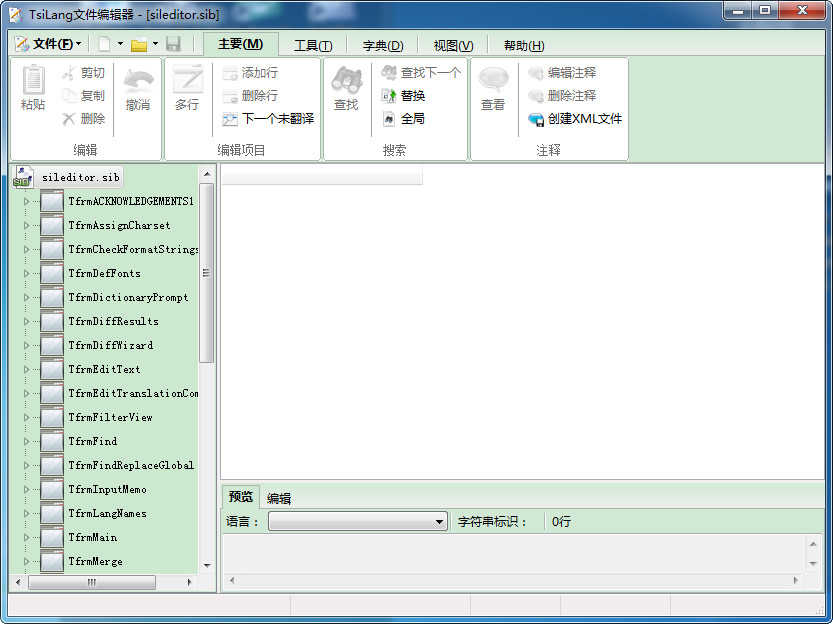Click the SIB file icon for sileditor.sib
This screenshot has height=624, width=833.
tap(22, 177)
